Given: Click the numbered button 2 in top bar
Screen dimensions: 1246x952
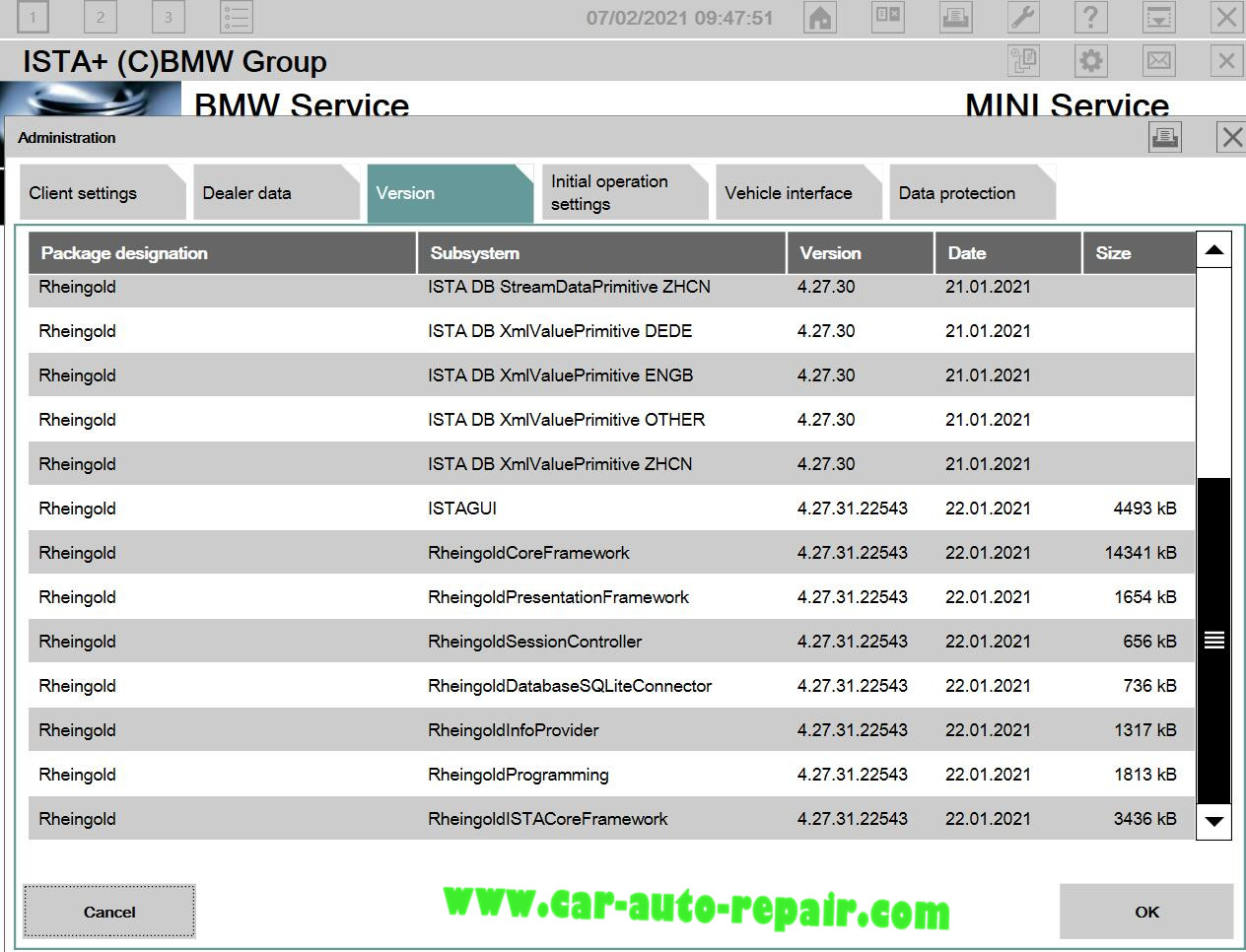Looking at the screenshot, I should (100, 17).
